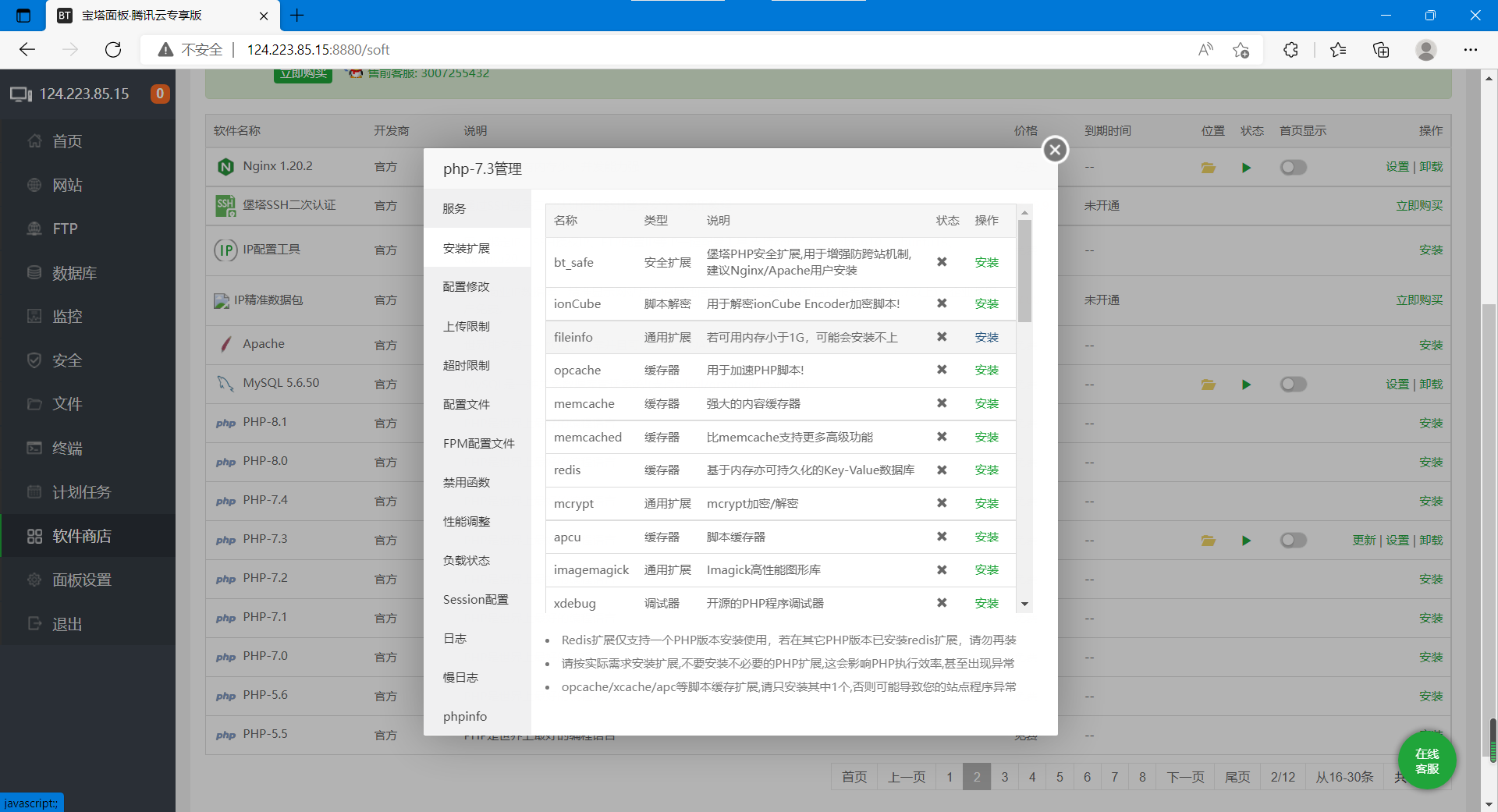Toggle MySQL homepage display switch
Image resolution: width=1498 pixels, height=812 pixels.
point(1293,385)
